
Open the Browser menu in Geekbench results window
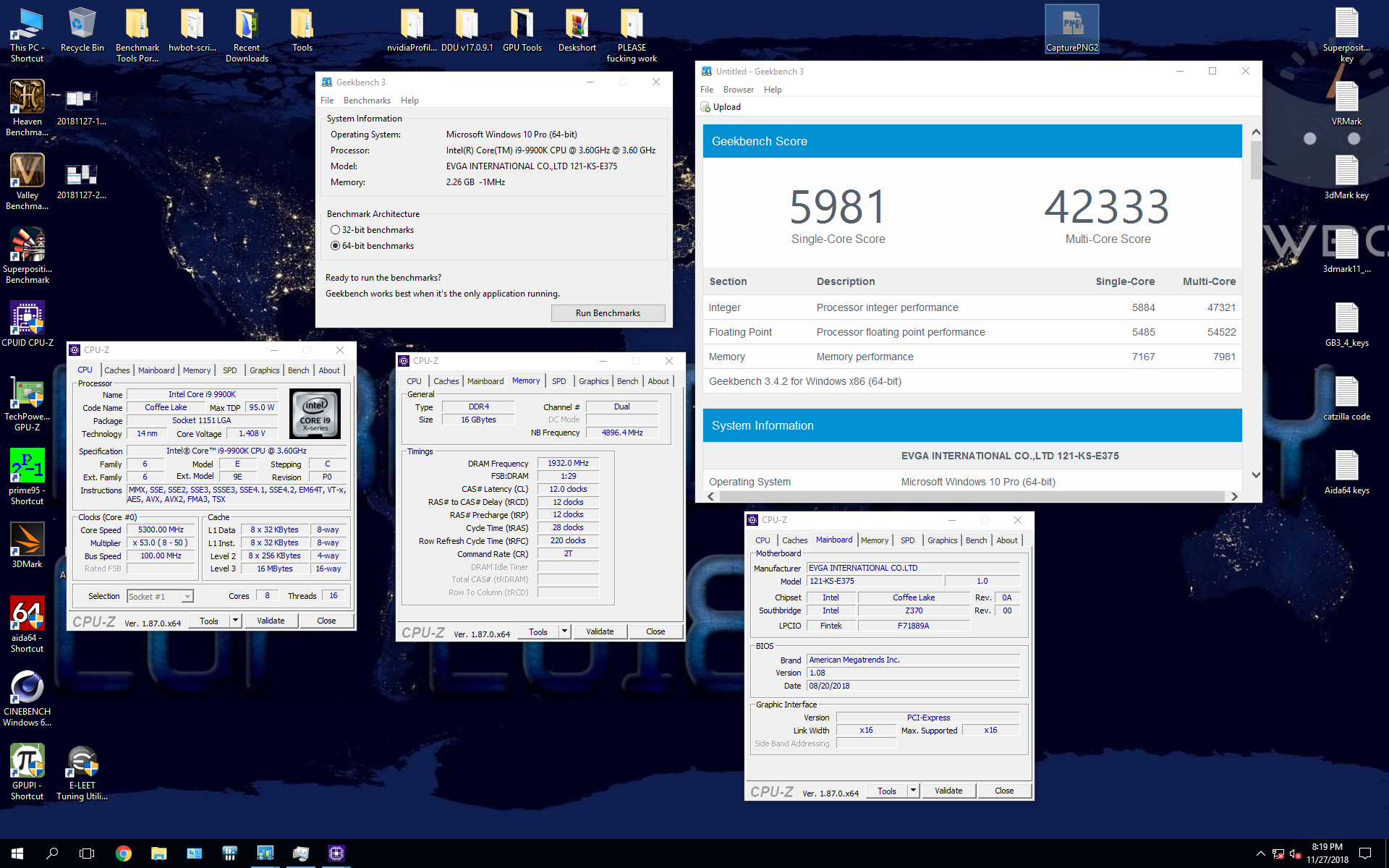pos(738,90)
